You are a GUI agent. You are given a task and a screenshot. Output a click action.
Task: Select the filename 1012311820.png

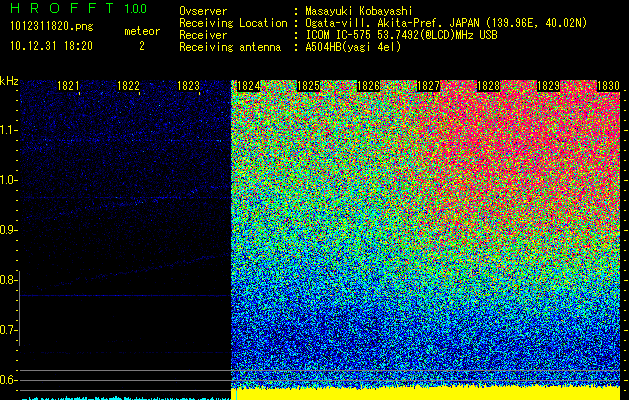[x=52, y=27]
